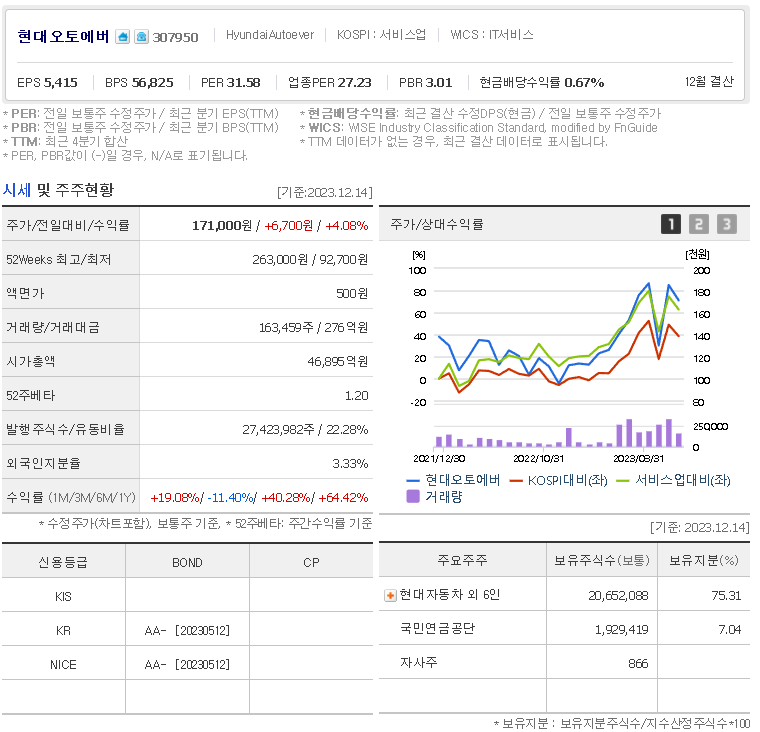
Task: Click the WICS : IT서비스 label
Action: pyautogui.click(x=492, y=34)
